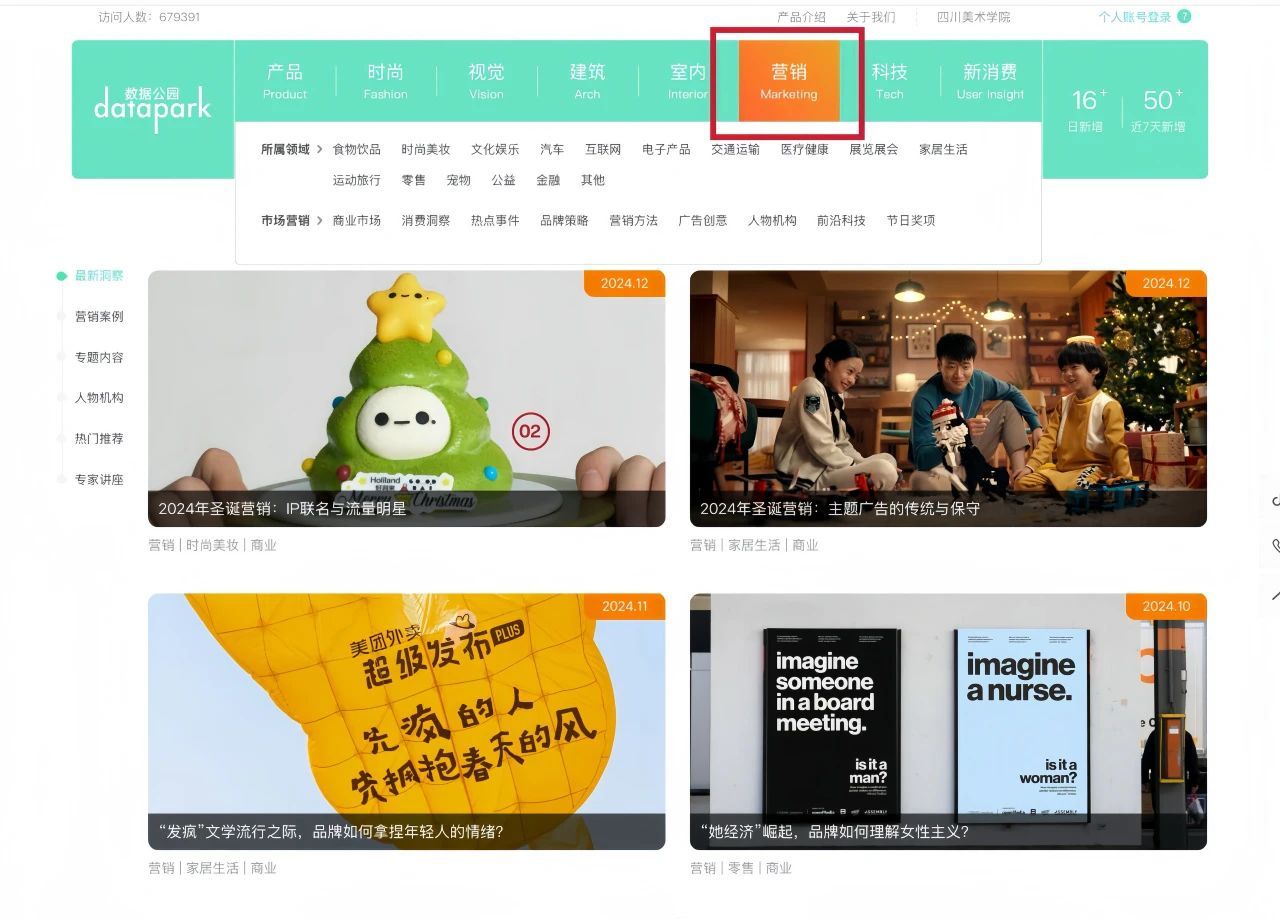Open 个人账号登录 login link
The image size is (1280, 919).
[1134, 17]
